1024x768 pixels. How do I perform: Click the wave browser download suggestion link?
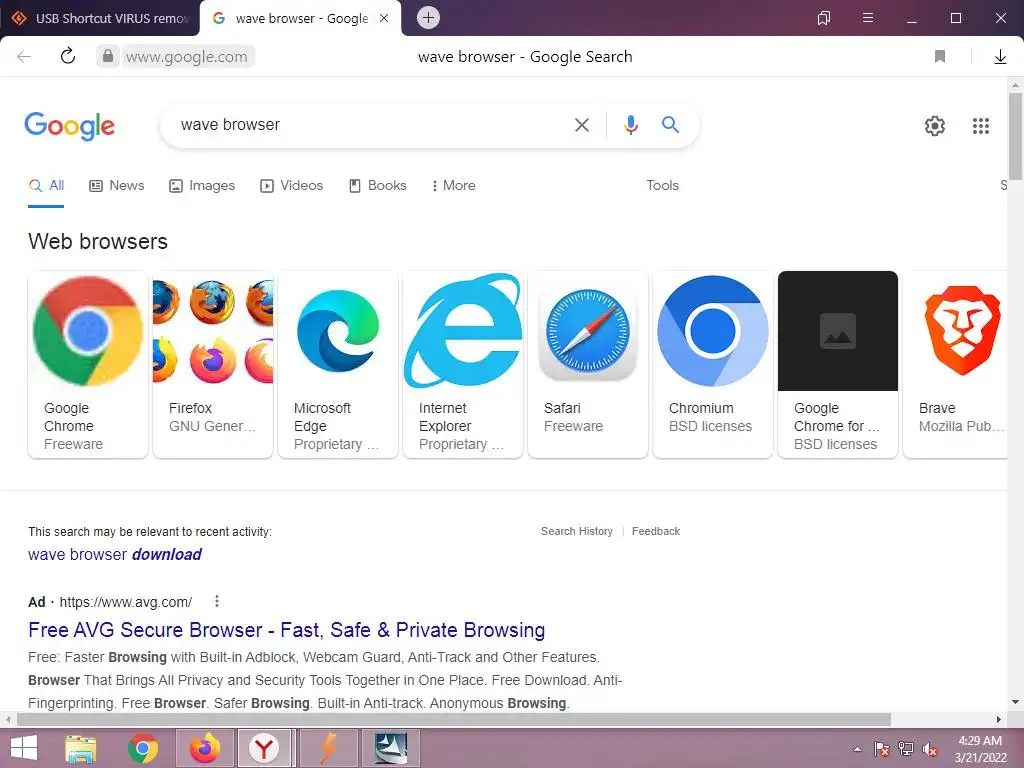coord(115,554)
